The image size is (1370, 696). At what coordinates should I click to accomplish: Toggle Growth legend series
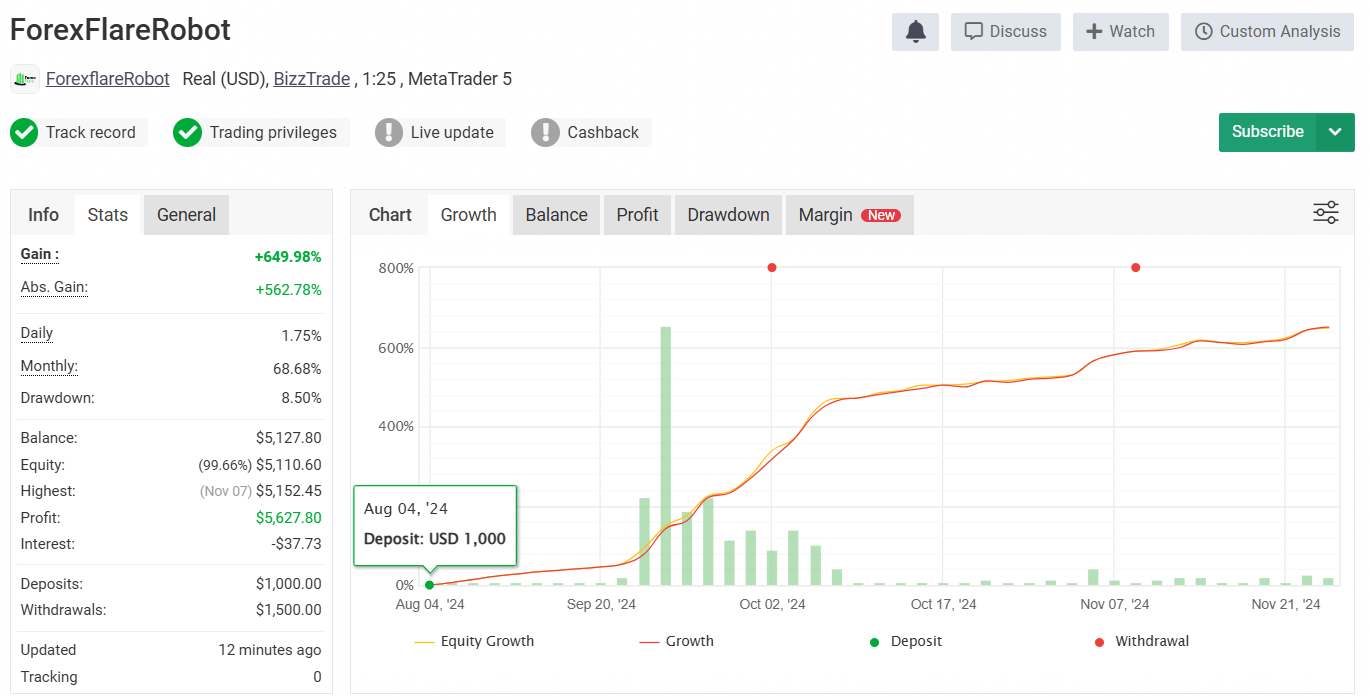click(x=677, y=641)
